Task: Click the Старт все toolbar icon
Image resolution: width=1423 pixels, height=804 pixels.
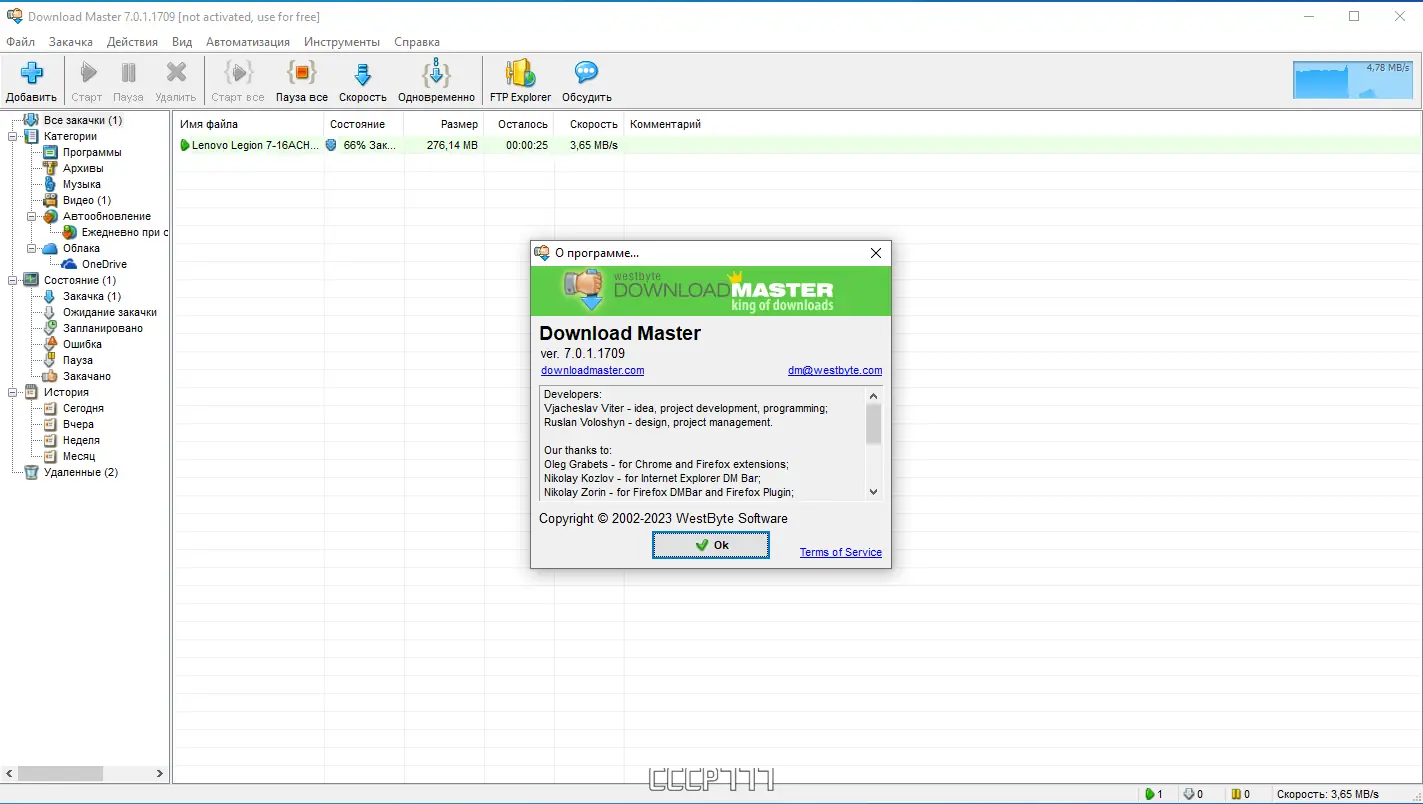Action: point(238,73)
